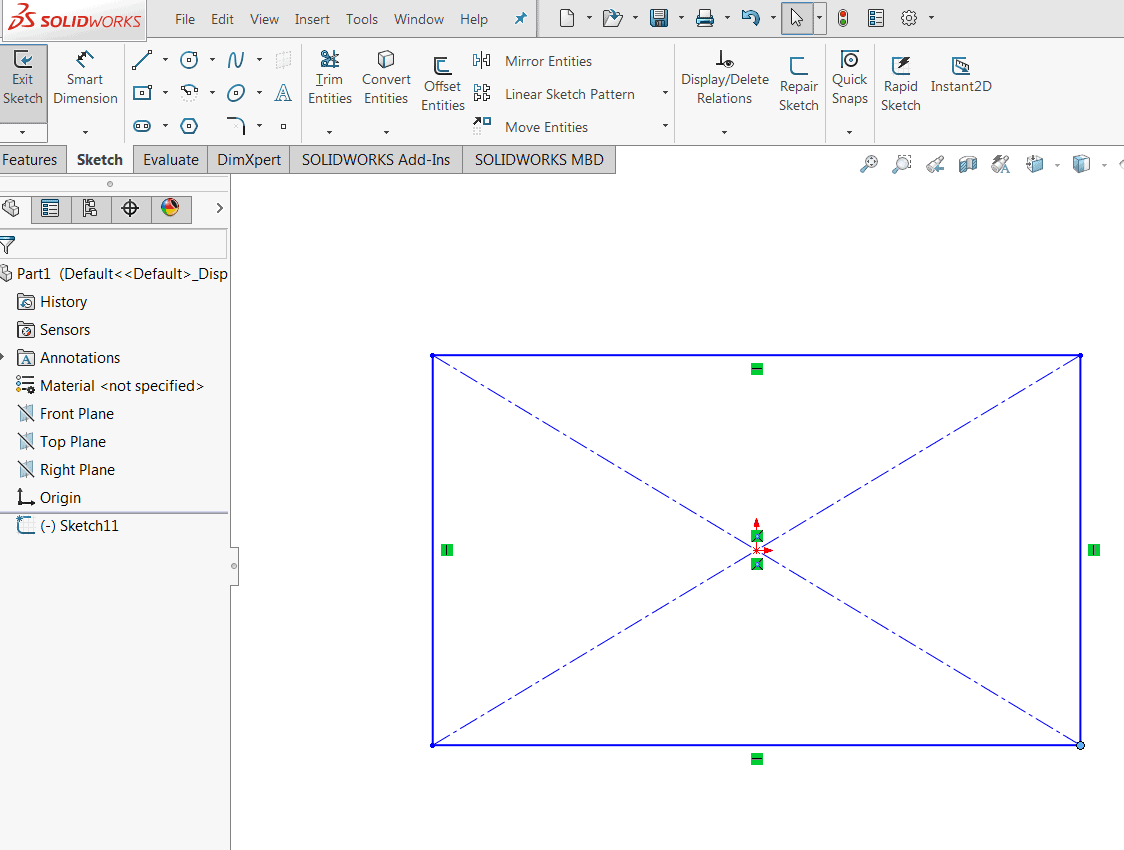Viewport: 1124px width, 850px height.
Task: Expand the Trim Entities dropdown arrow
Action: 330,133
